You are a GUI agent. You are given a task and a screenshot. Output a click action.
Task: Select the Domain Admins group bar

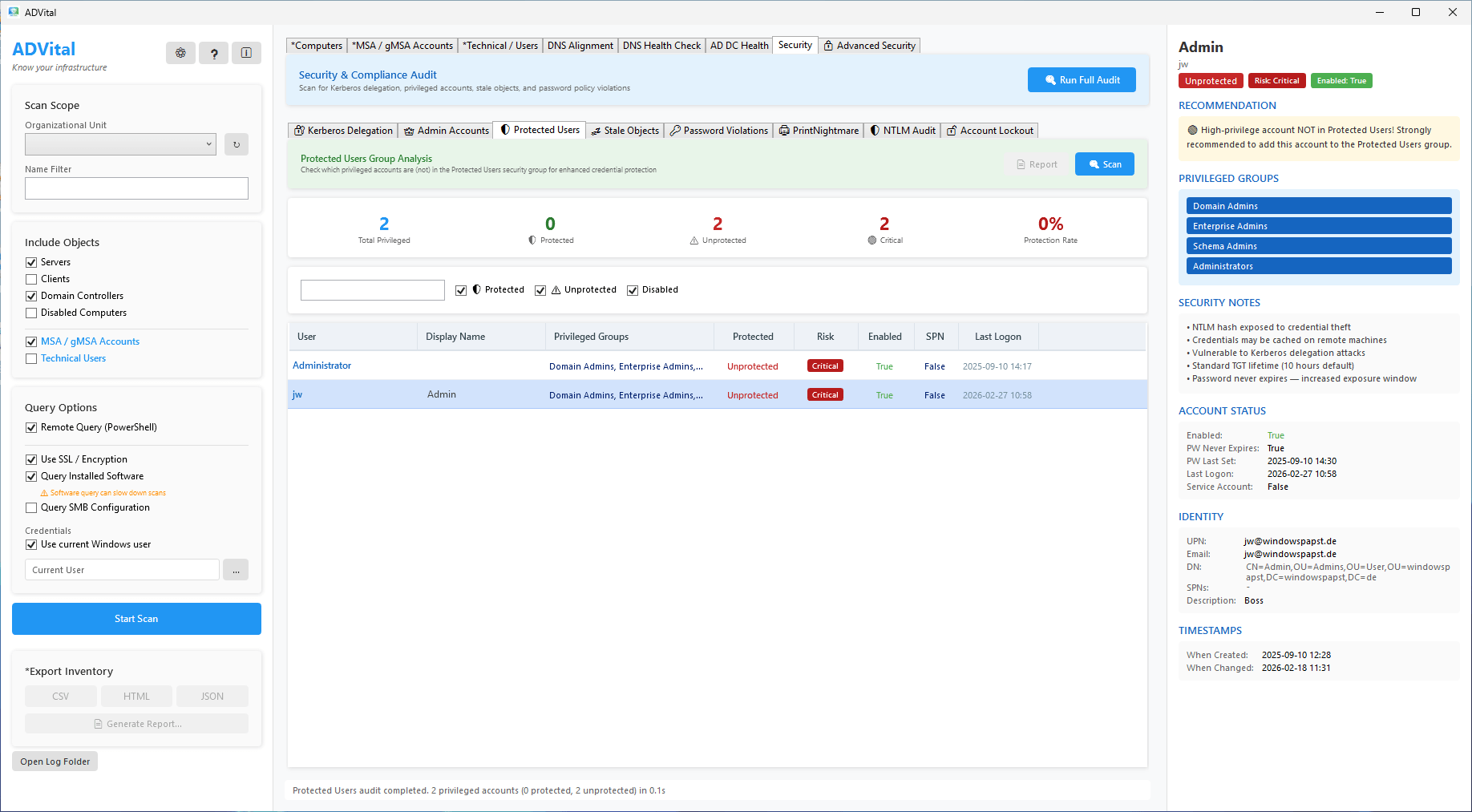coord(1318,206)
